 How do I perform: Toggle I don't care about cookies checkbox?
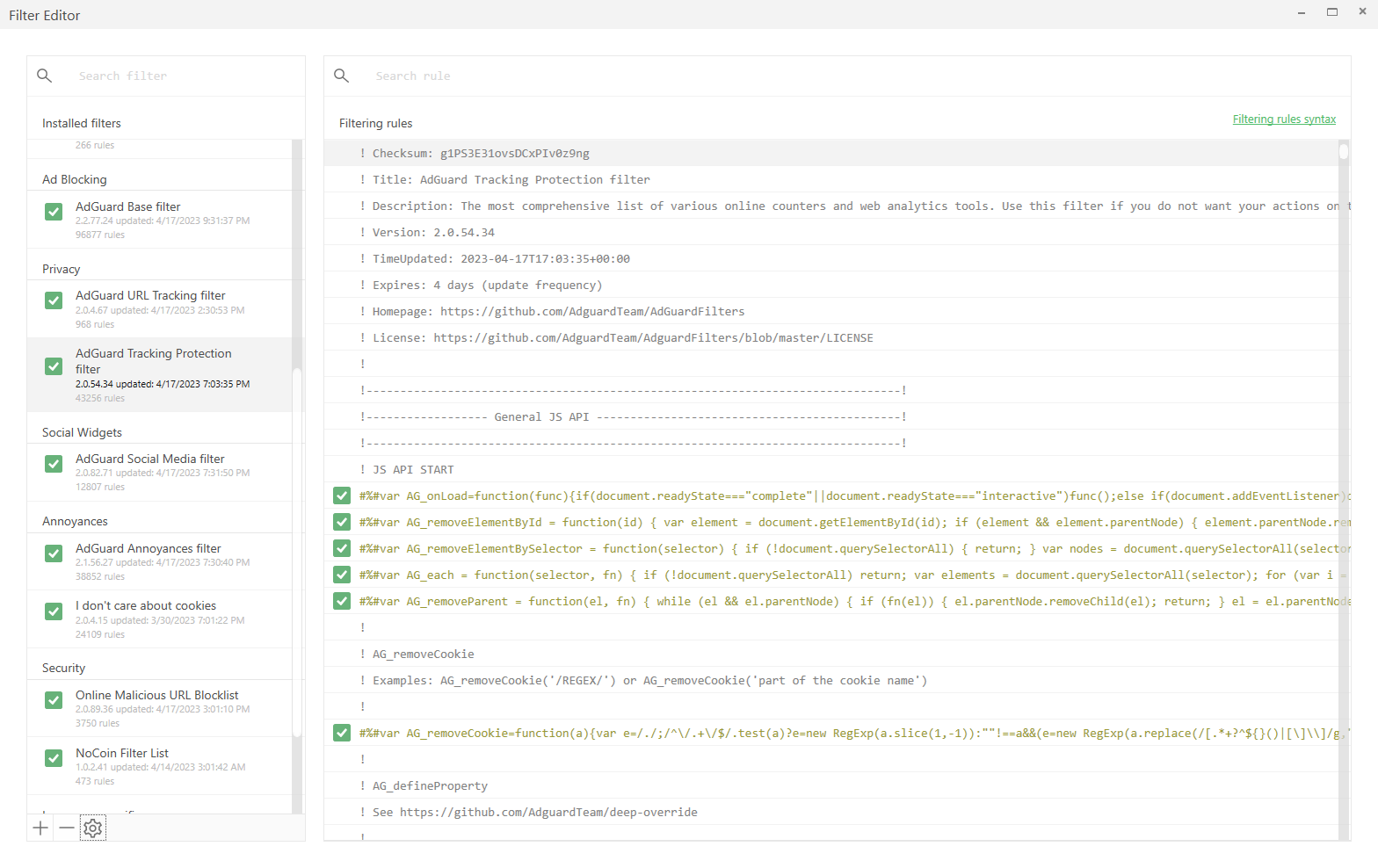pyautogui.click(x=54, y=611)
